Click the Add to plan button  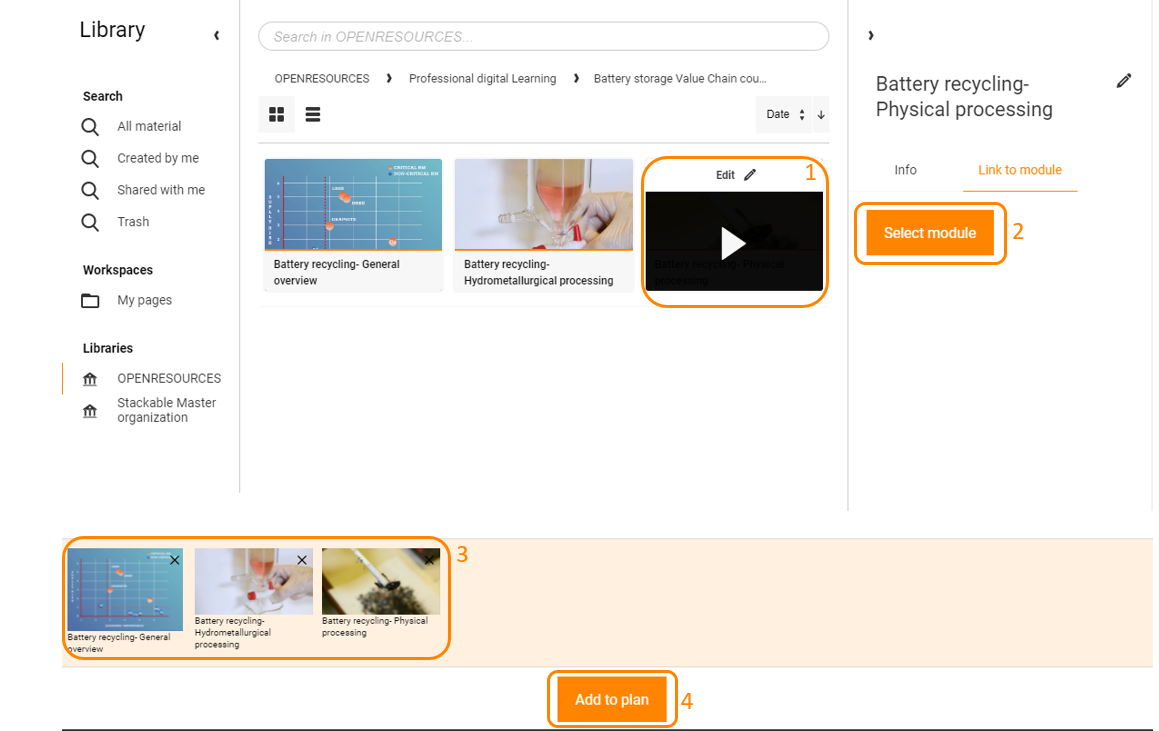612,699
